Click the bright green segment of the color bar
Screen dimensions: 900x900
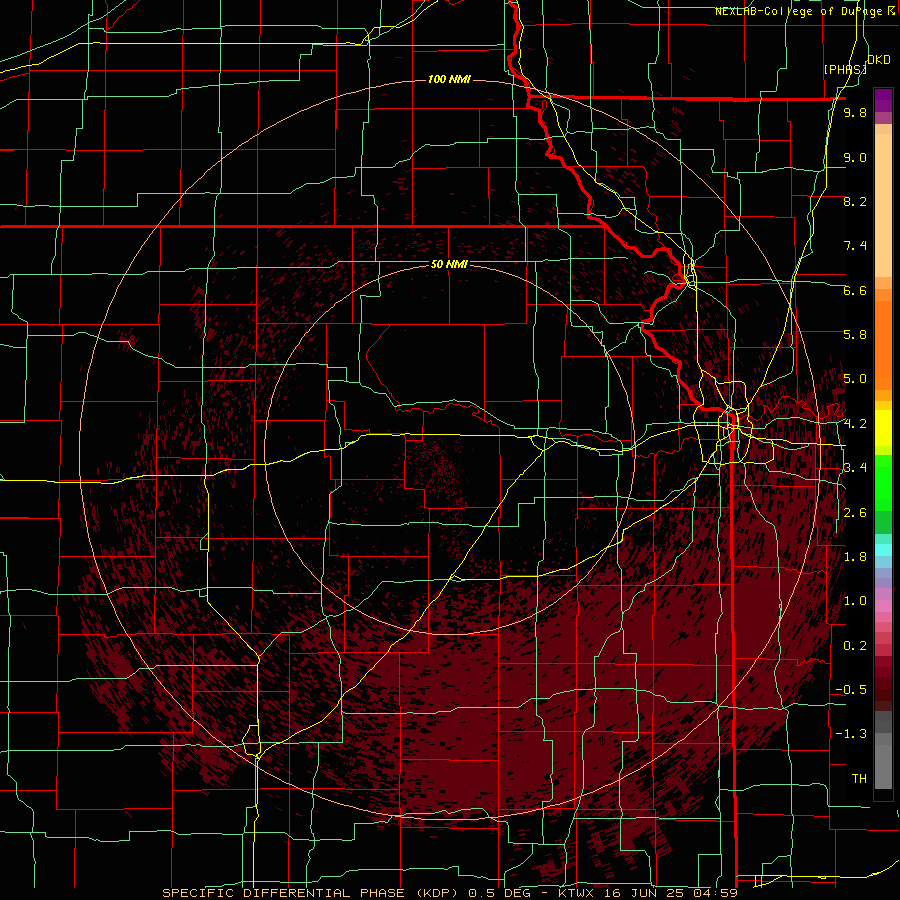click(883, 482)
